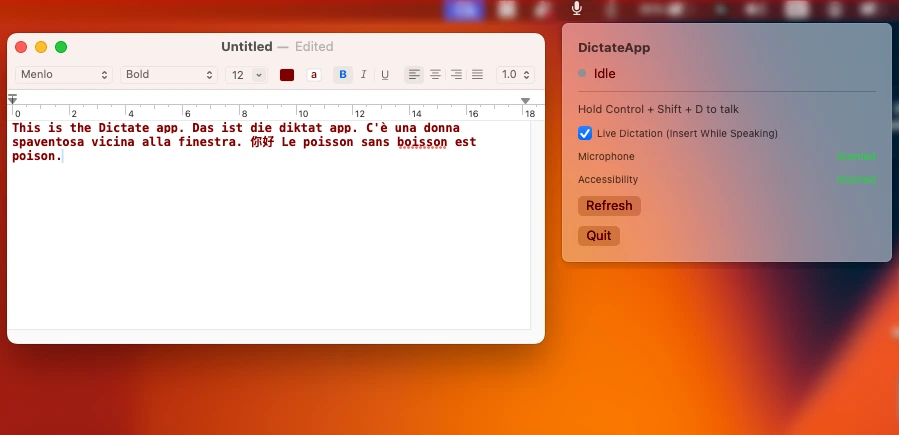899x435 pixels.
Task: Open the dark red text color swatch
Action: click(x=287, y=75)
